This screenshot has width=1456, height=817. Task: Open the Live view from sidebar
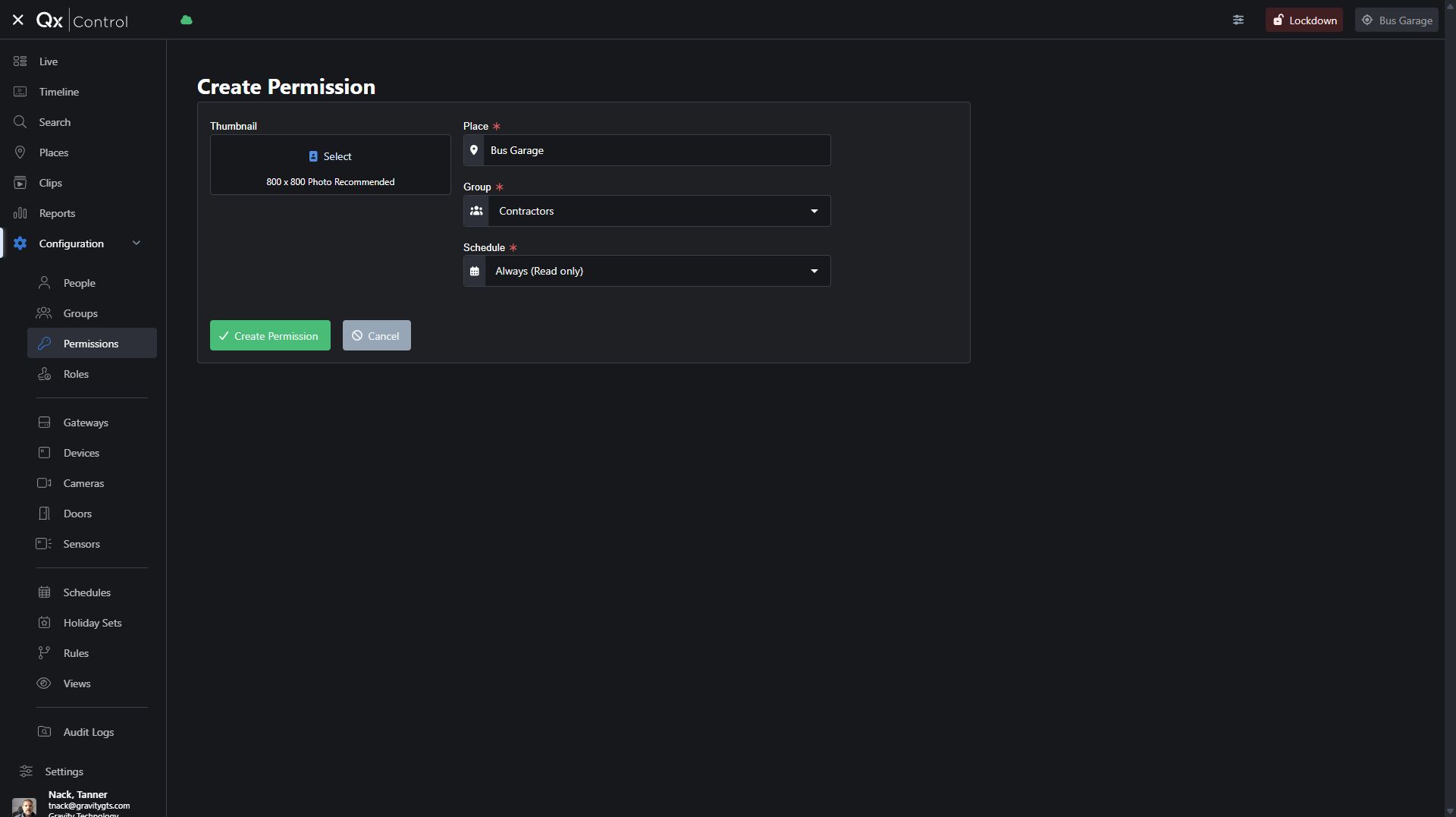49,61
